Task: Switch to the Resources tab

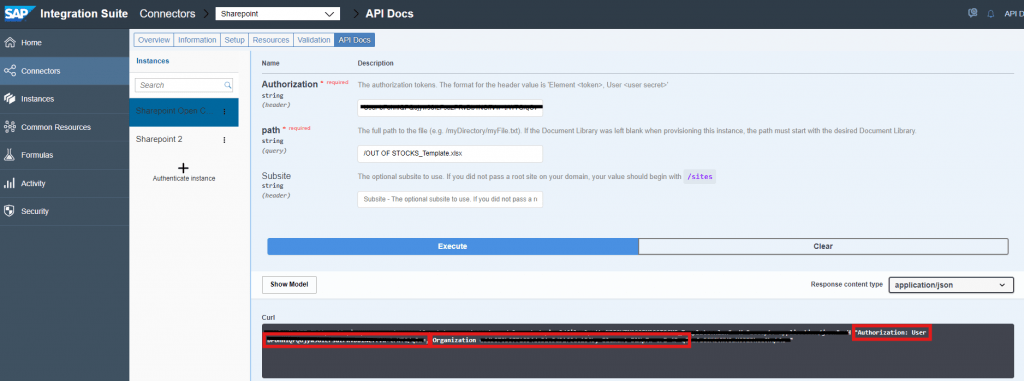Action: (x=270, y=40)
